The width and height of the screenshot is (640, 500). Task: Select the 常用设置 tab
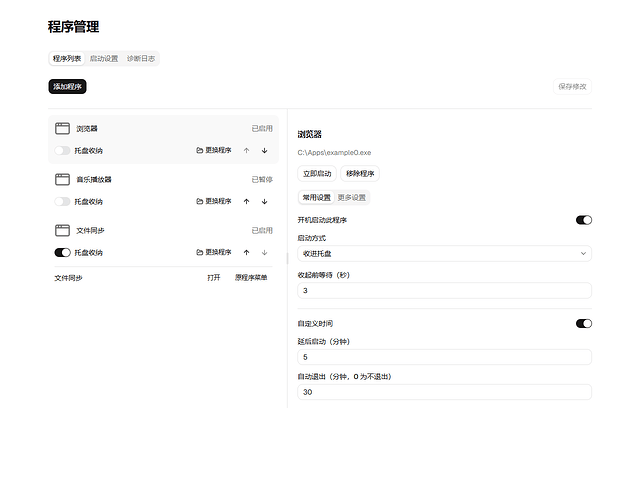[316, 198]
